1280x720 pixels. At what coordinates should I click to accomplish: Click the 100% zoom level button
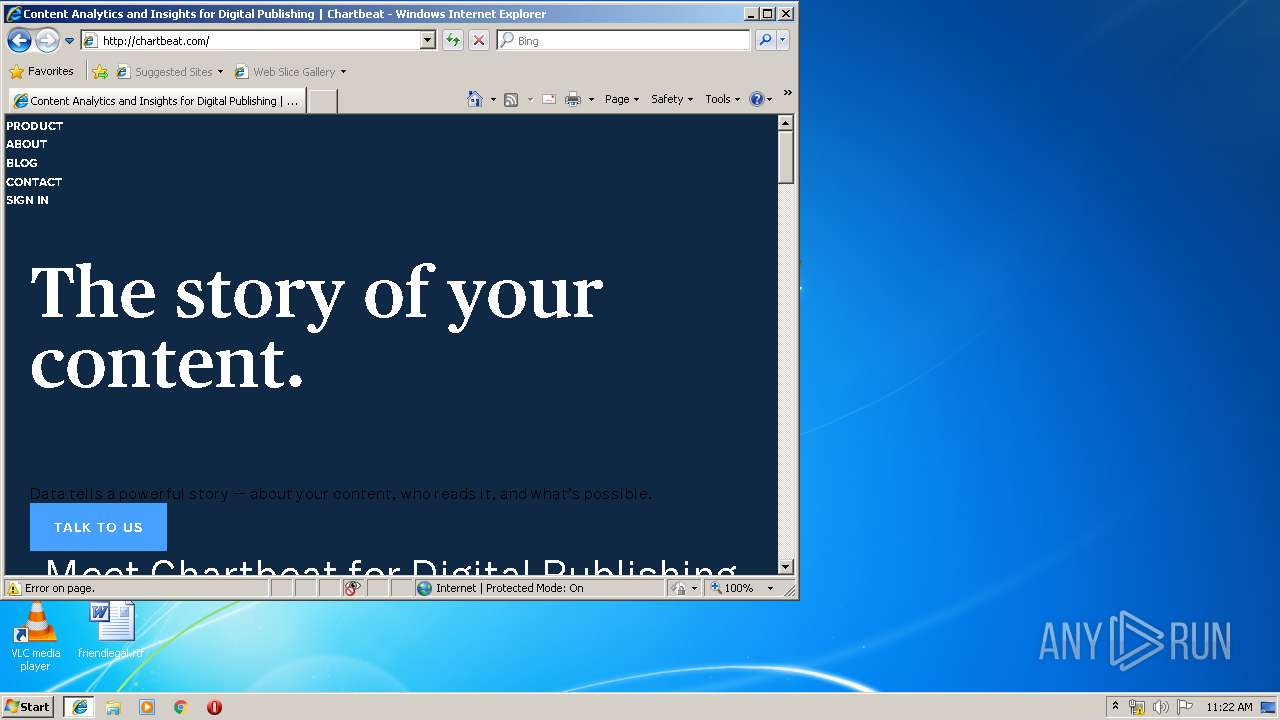click(734, 588)
